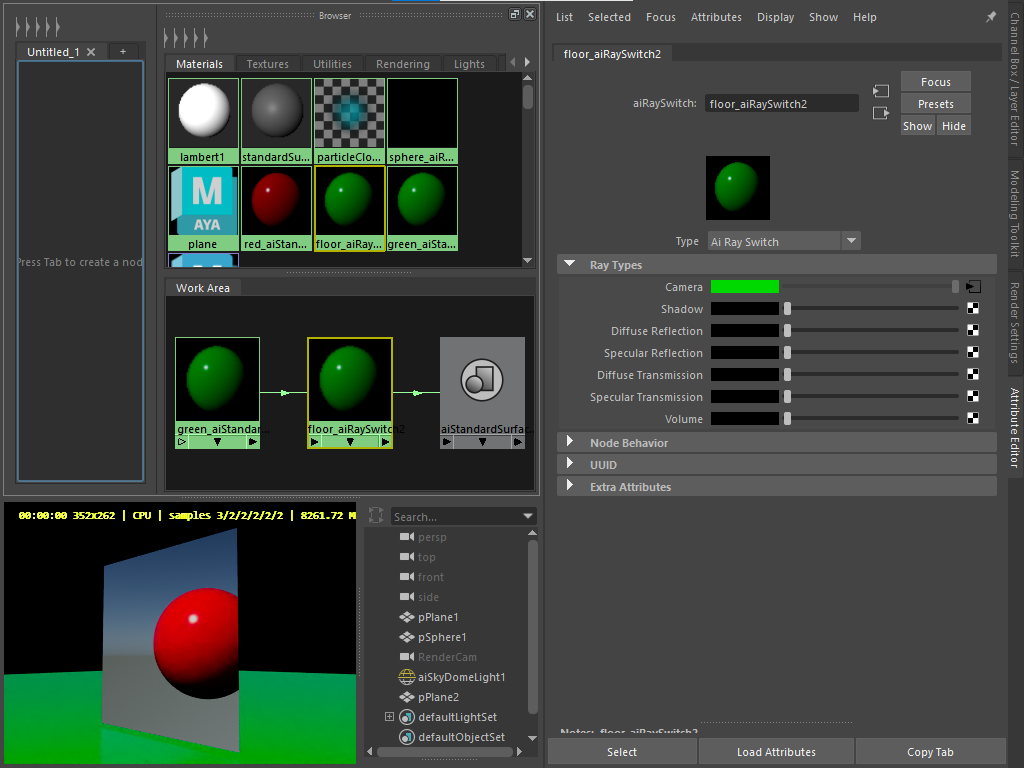Collapse the Ray Types section

click(567, 263)
